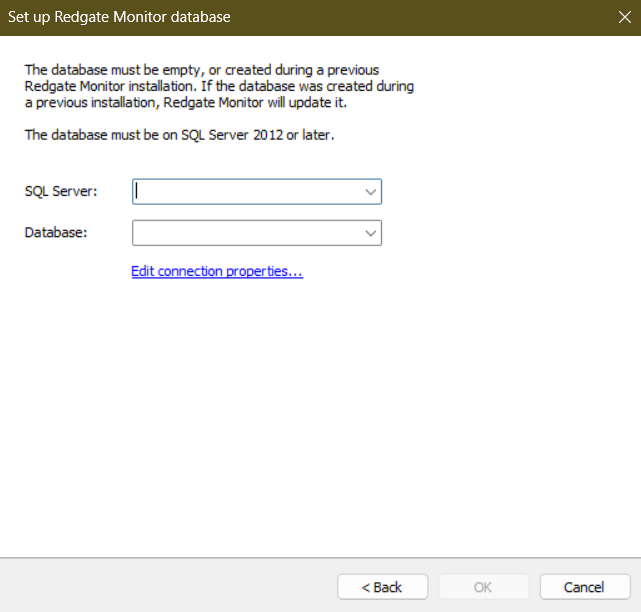Click inside the Database text field
The width and height of the screenshot is (641, 612).
click(x=245, y=233)
